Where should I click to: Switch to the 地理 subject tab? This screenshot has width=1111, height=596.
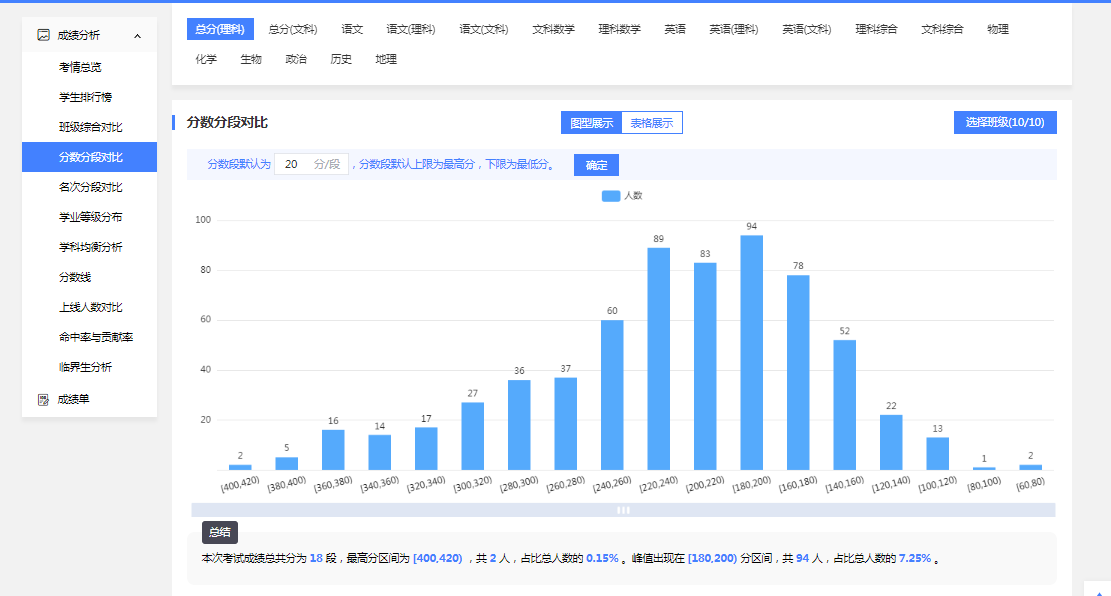point(386,59)
